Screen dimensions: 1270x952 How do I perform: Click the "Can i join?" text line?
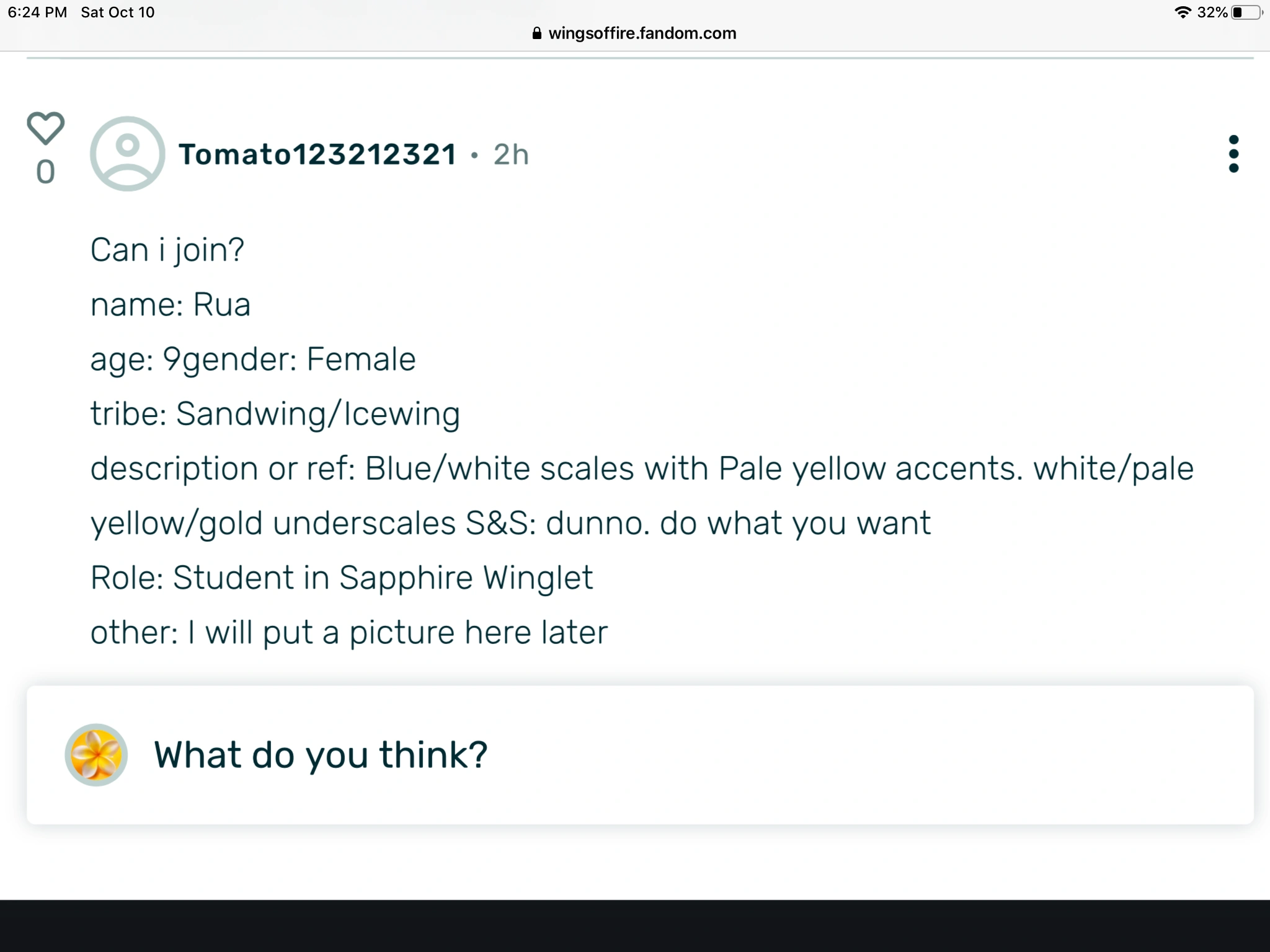[x=167, y=250]
